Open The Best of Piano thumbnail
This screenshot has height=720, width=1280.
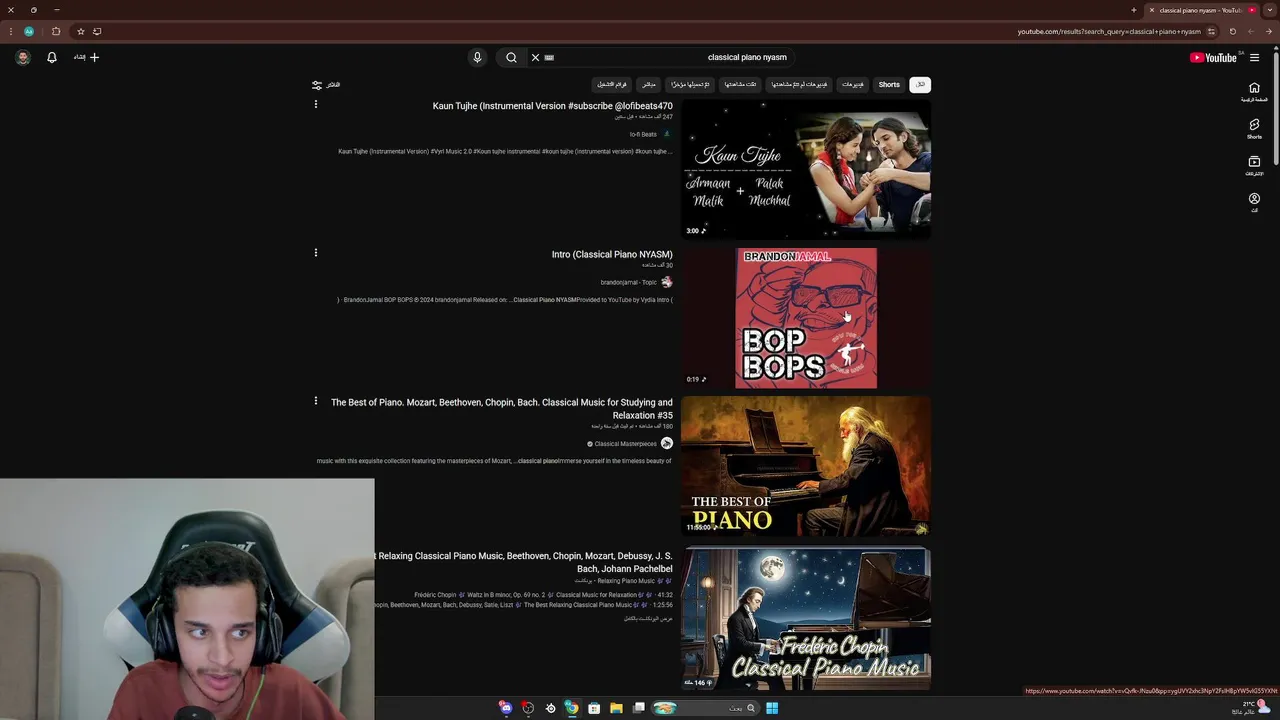click(806, 466)
